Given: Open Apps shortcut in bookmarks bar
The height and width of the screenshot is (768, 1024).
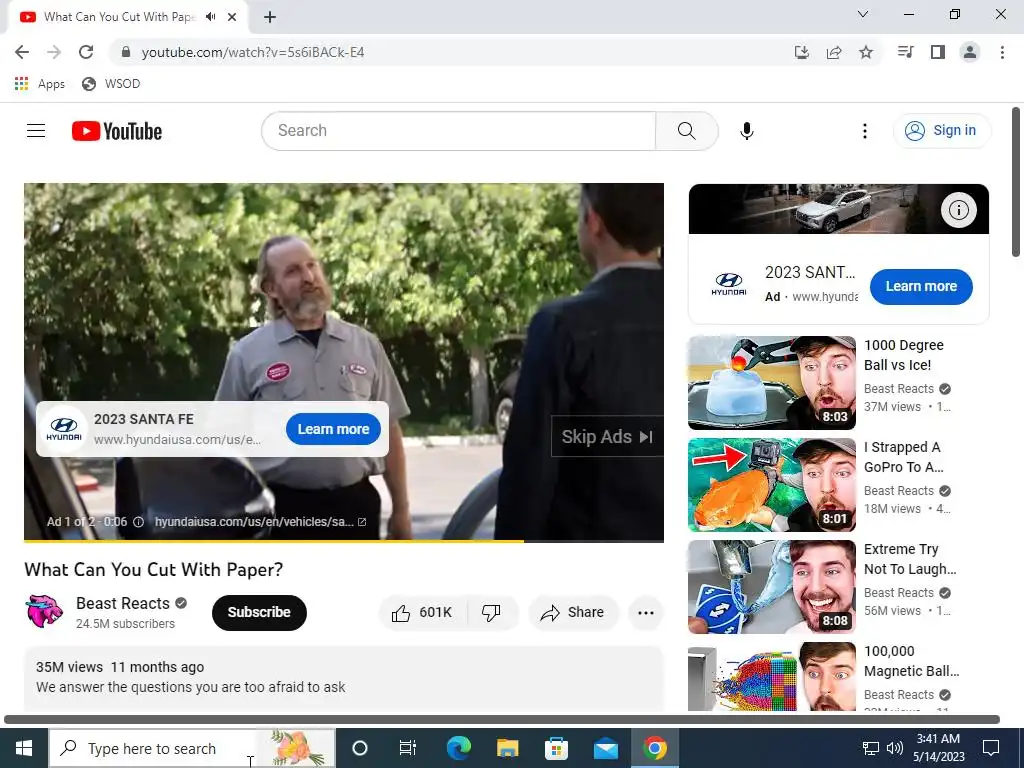Looking at the screenshot, I should coord(40,84).
